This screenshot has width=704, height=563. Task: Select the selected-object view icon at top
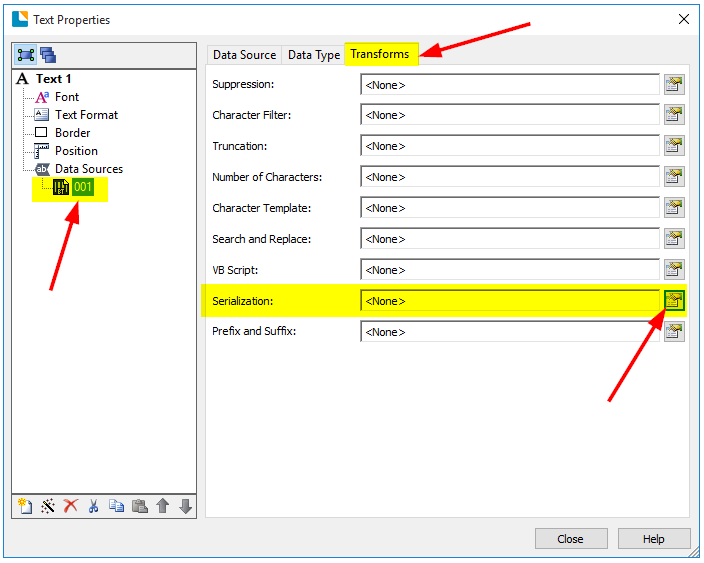point(26,54)
